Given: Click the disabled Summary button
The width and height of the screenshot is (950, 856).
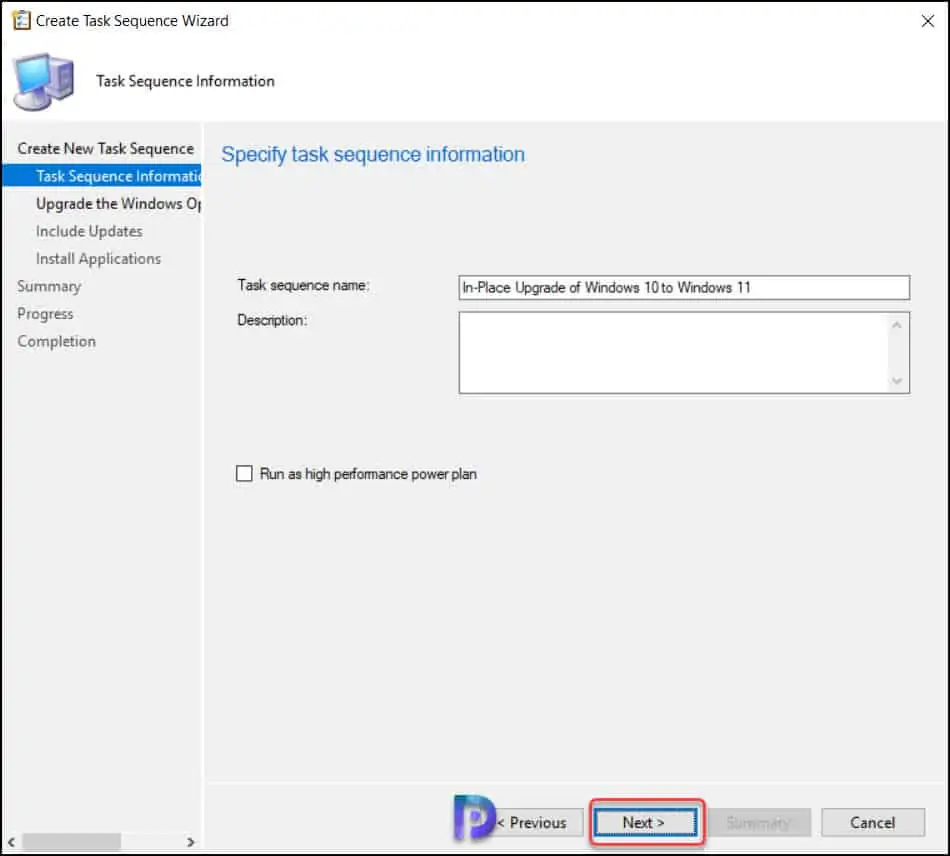Looking at the screenshot, I should [x=759, y=823].
